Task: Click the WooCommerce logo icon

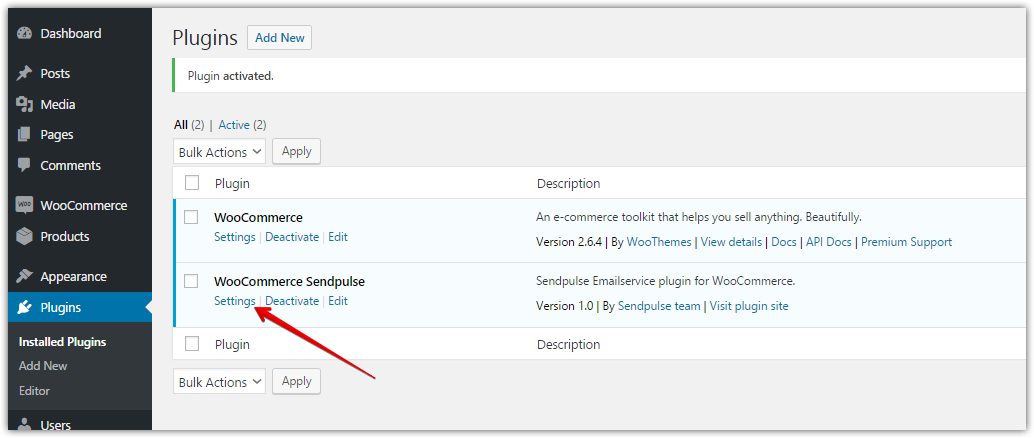Action: [25, 206]
